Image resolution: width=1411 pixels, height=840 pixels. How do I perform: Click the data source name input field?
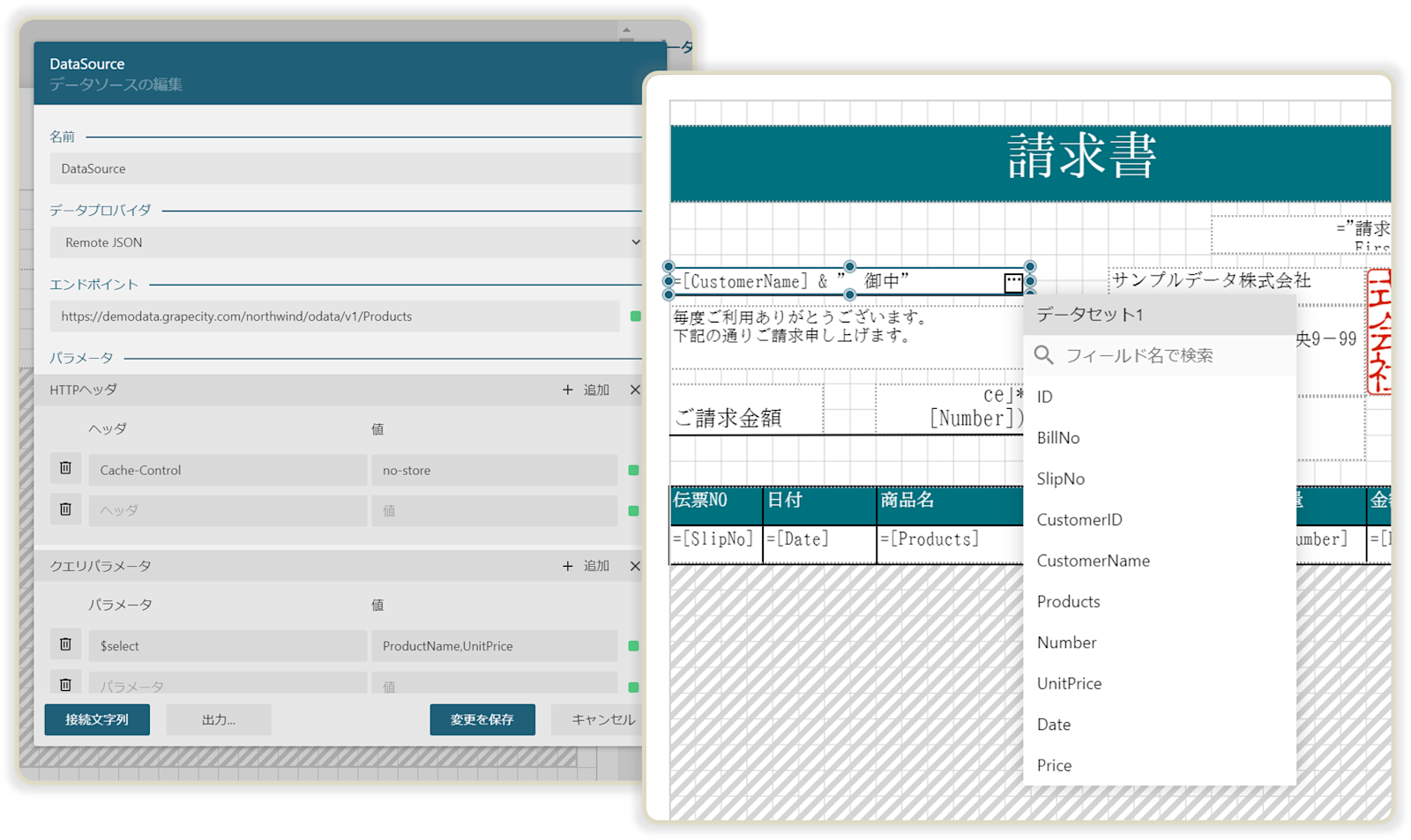[346, 168]
